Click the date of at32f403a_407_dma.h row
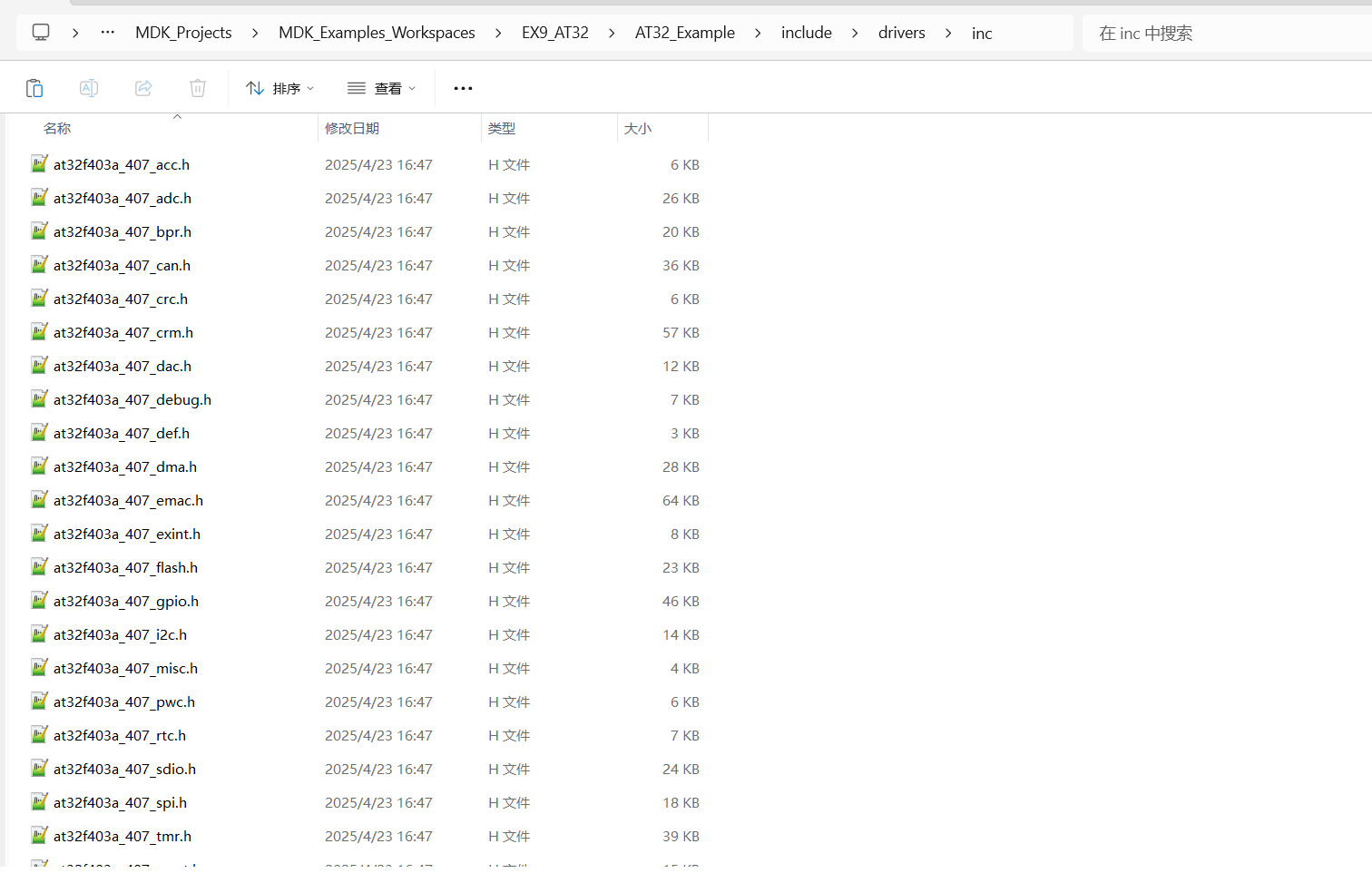 click(x=378, y=466)
